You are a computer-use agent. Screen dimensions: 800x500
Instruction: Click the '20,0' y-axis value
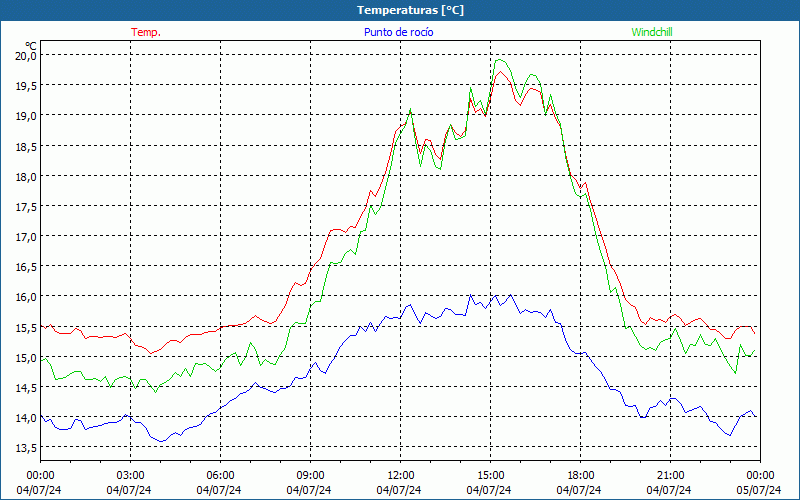coord(26,56)
